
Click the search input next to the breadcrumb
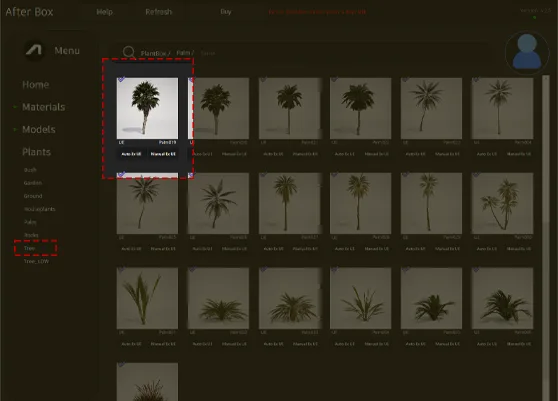coord(208,53)
